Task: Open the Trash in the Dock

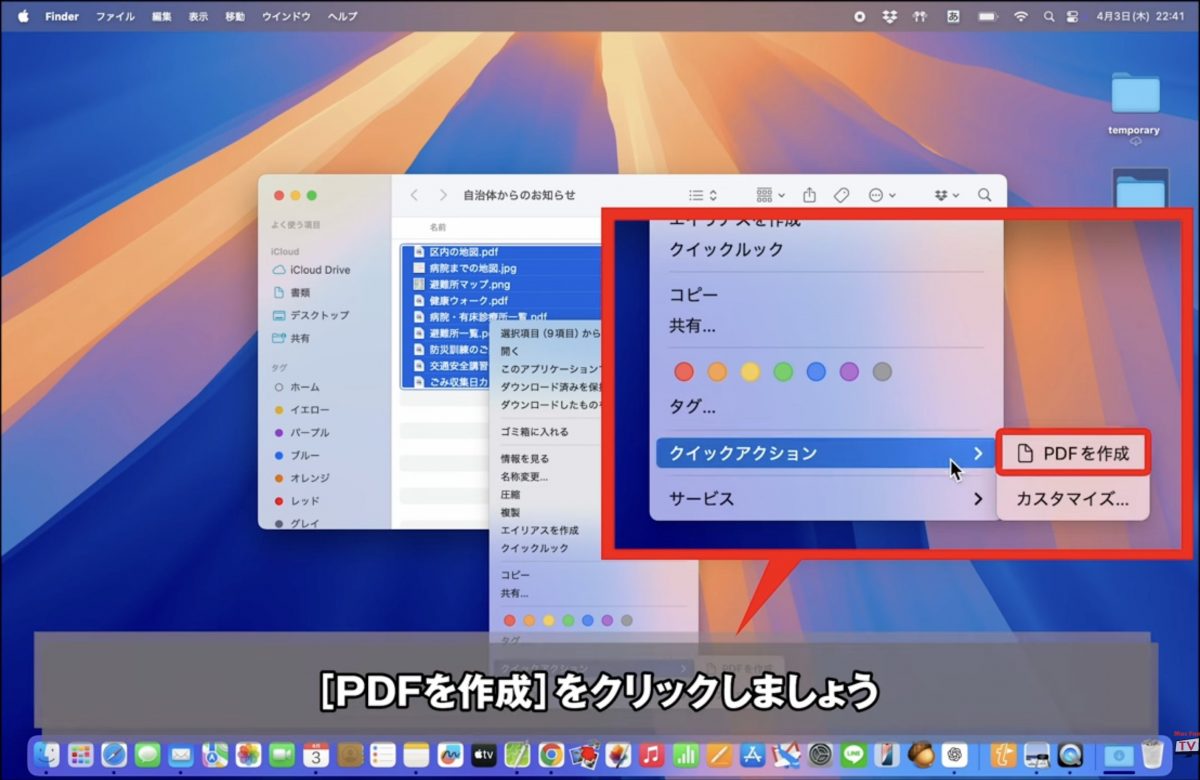Action: (1153, 755)
